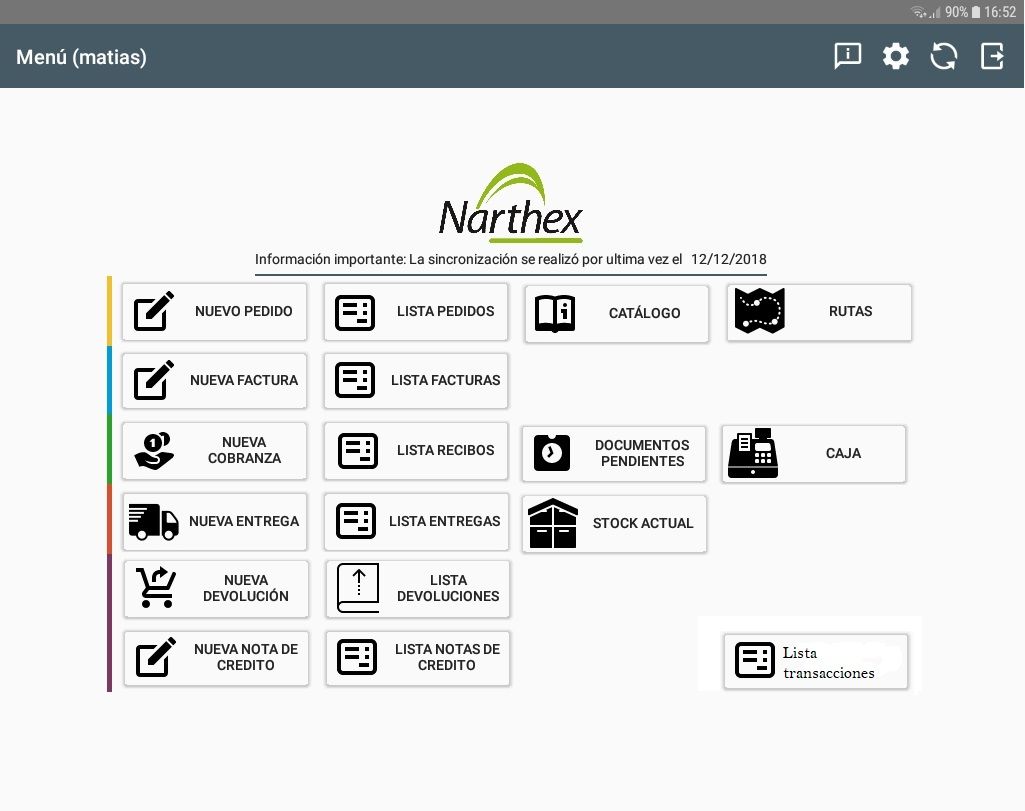Click the Menú (matias) title
This screenshot has width=1025, height=811.
click(81, 57)
